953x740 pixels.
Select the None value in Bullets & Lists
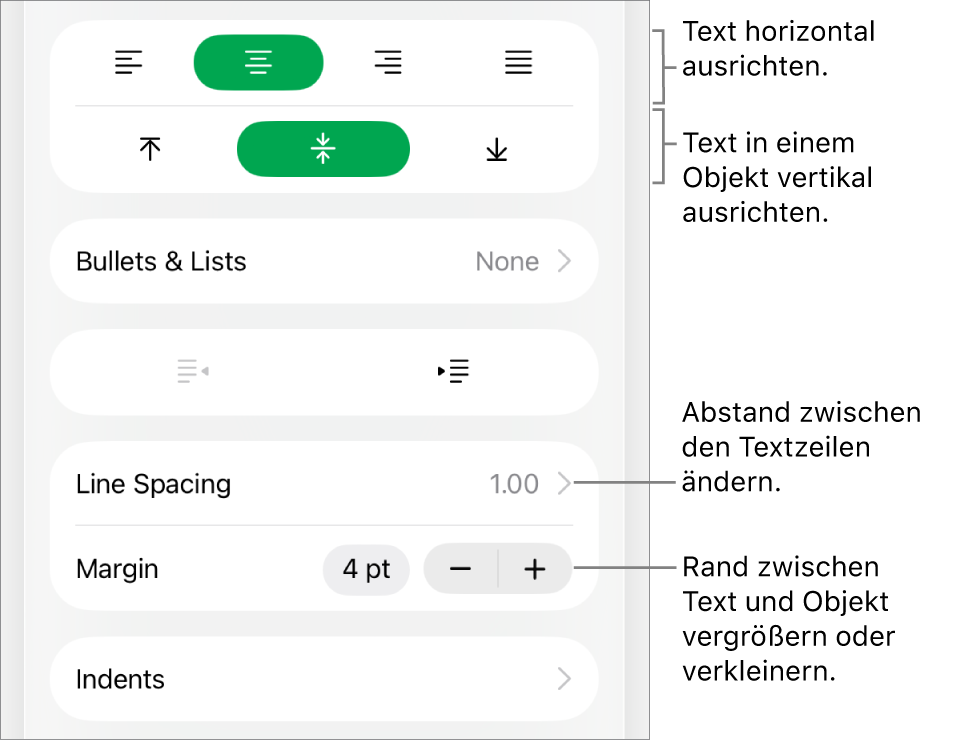pyautogui.click(x=507, y=262)
